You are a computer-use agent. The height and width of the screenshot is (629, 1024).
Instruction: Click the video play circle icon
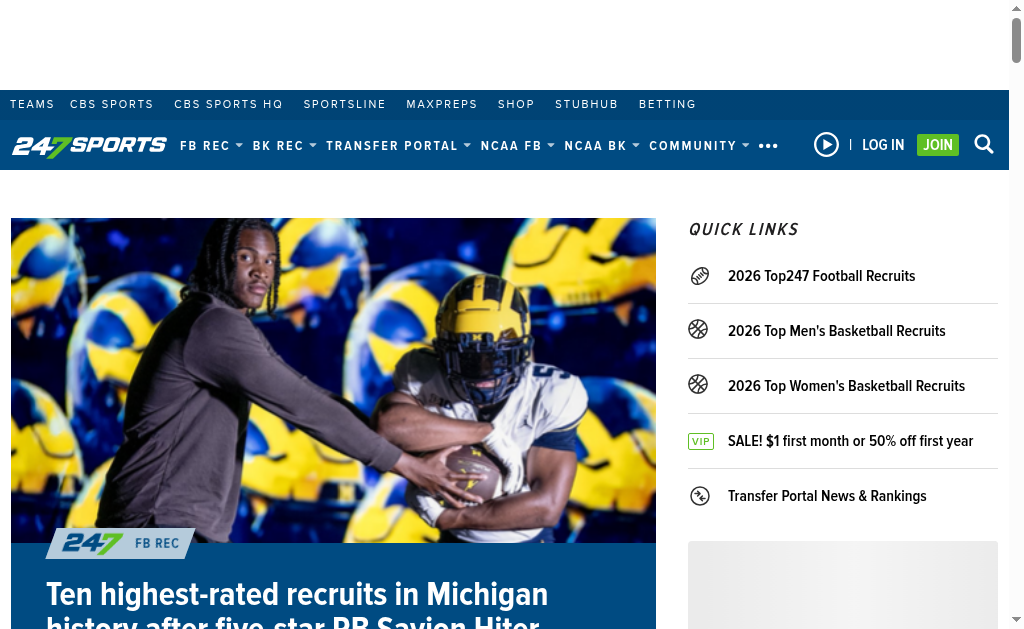(826, 144)
